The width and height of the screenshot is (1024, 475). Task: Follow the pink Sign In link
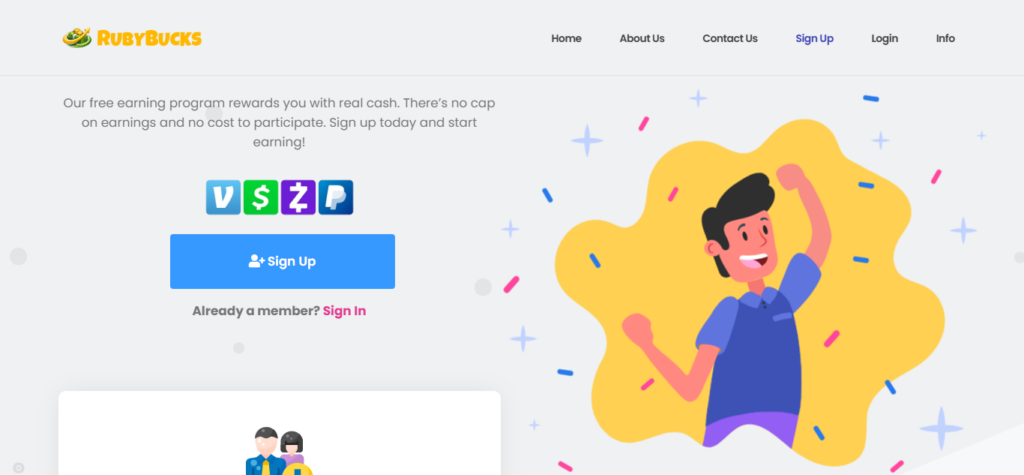(x=344, y=311)
